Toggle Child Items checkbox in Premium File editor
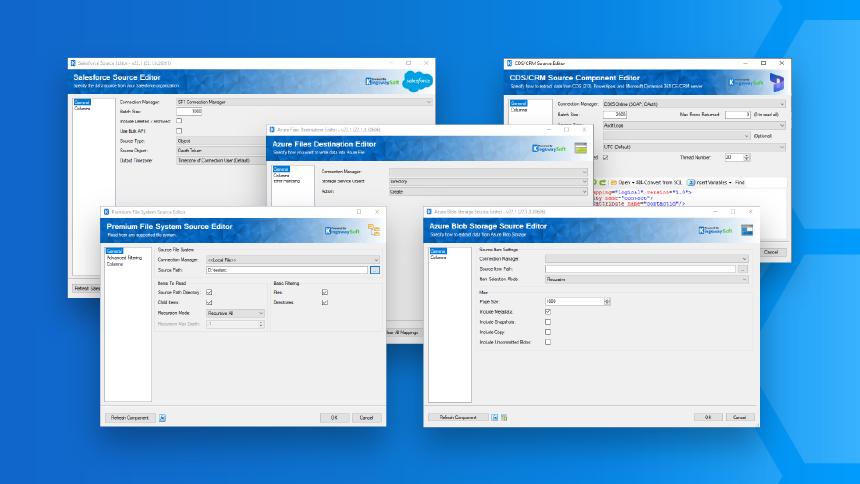 [209, 302]
